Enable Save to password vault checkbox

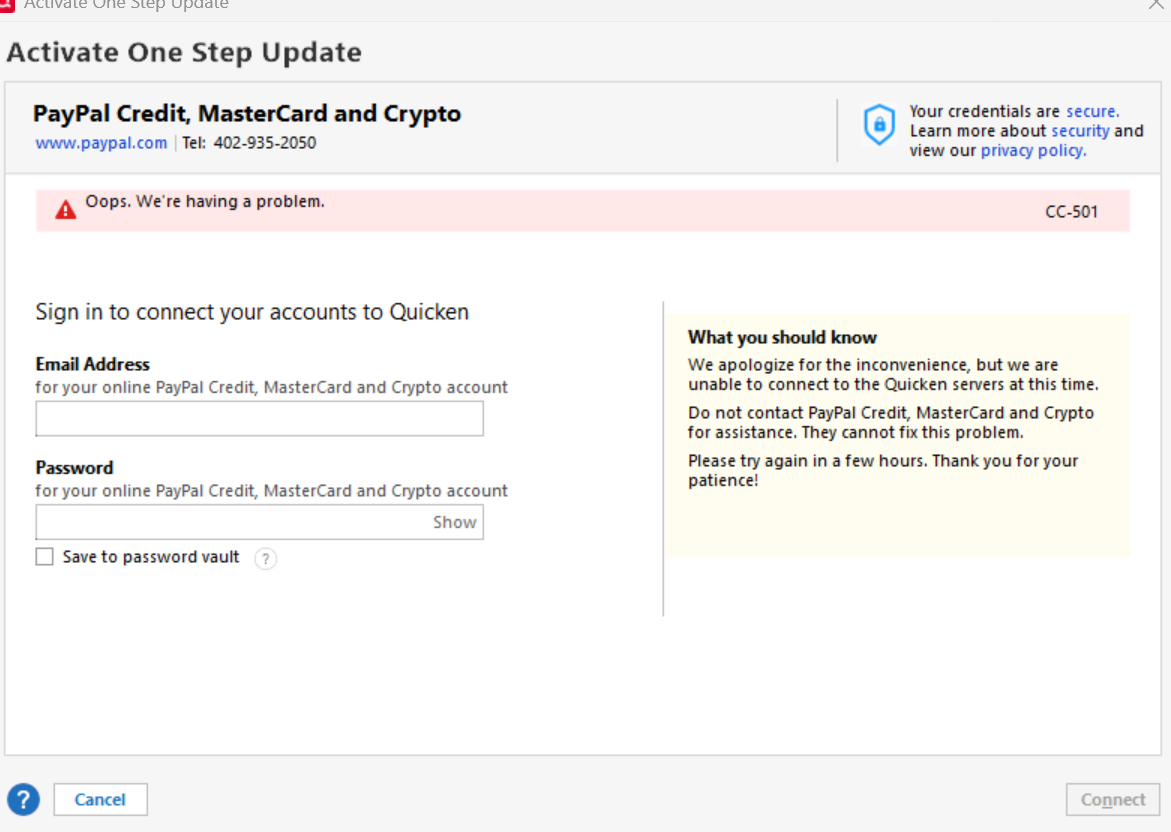pos(45,557)
